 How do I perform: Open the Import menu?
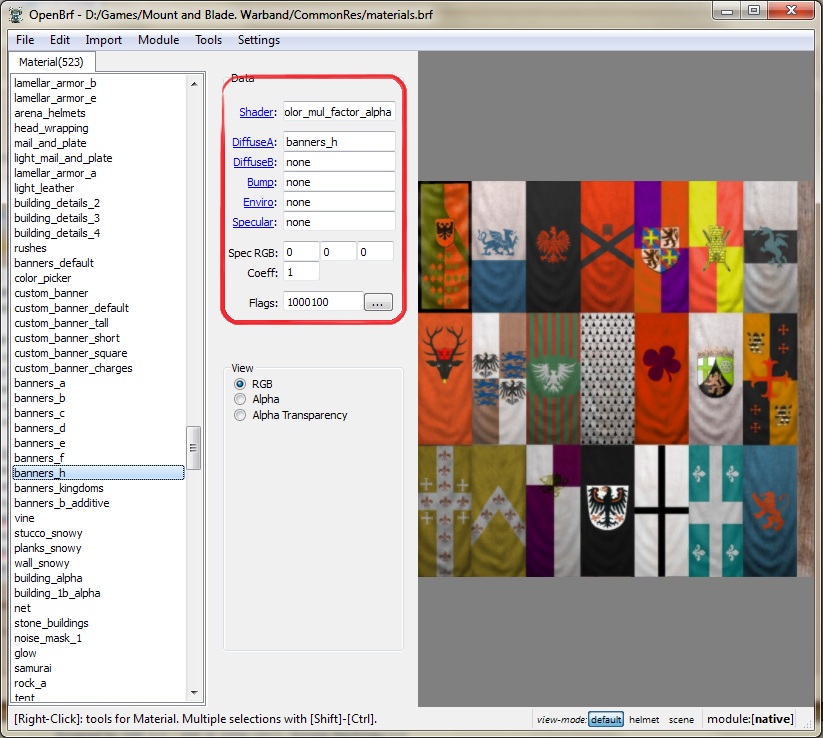pos(103,40)
